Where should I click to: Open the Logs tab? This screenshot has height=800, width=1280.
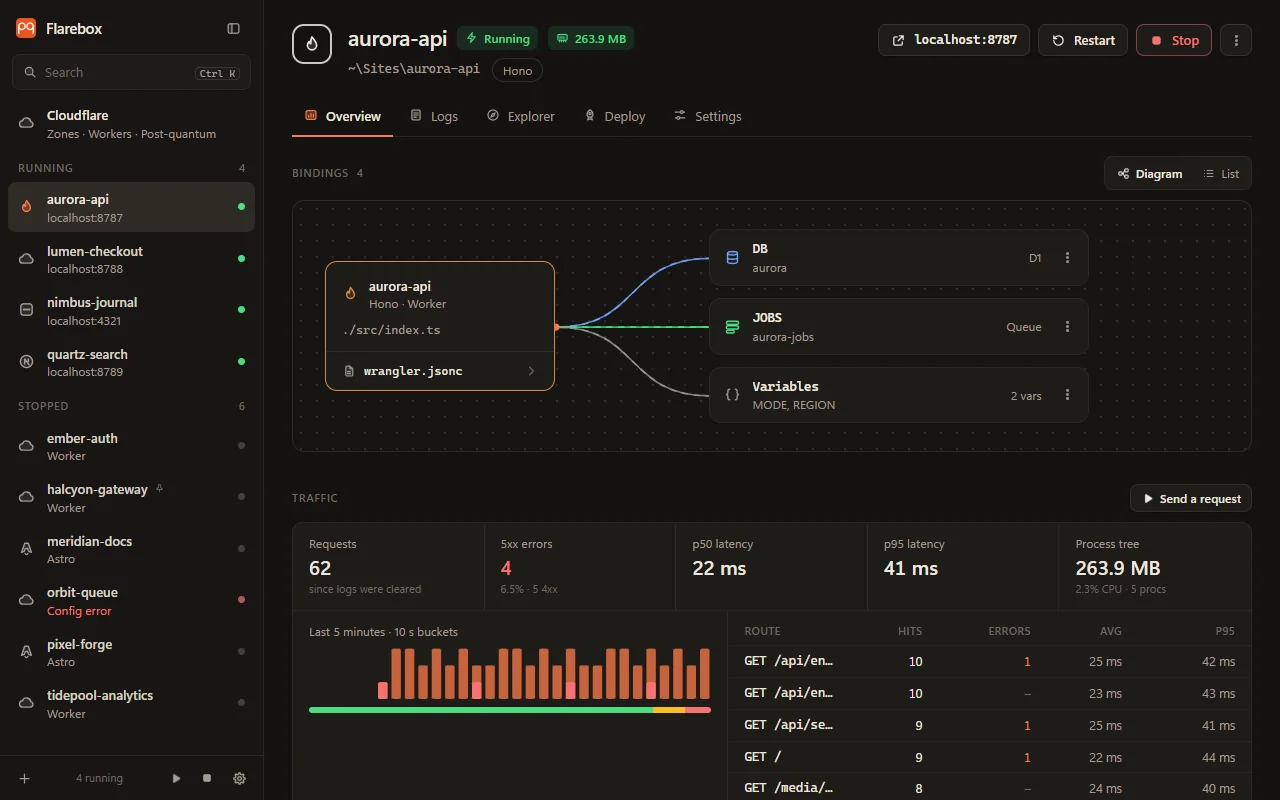click(x=434, y=117)
